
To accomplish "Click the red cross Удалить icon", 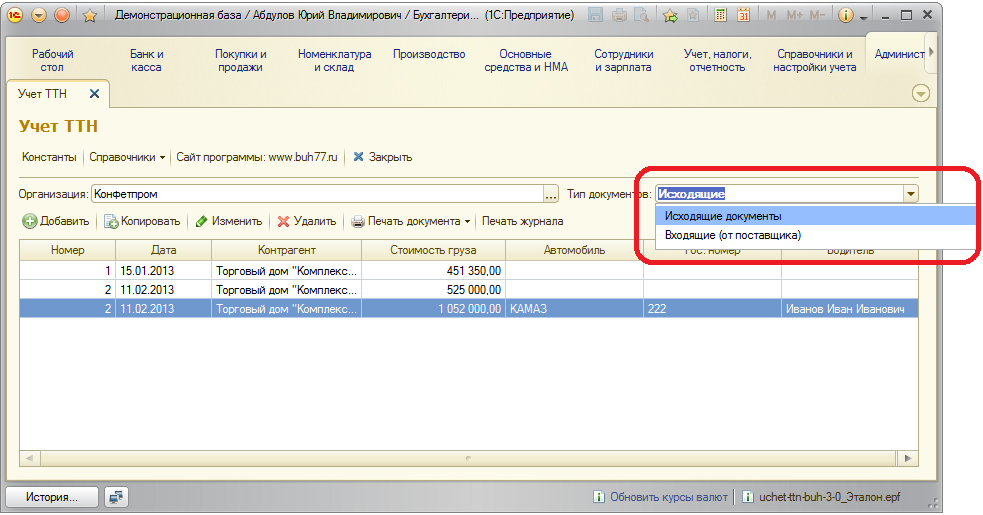I will point(284,222).
